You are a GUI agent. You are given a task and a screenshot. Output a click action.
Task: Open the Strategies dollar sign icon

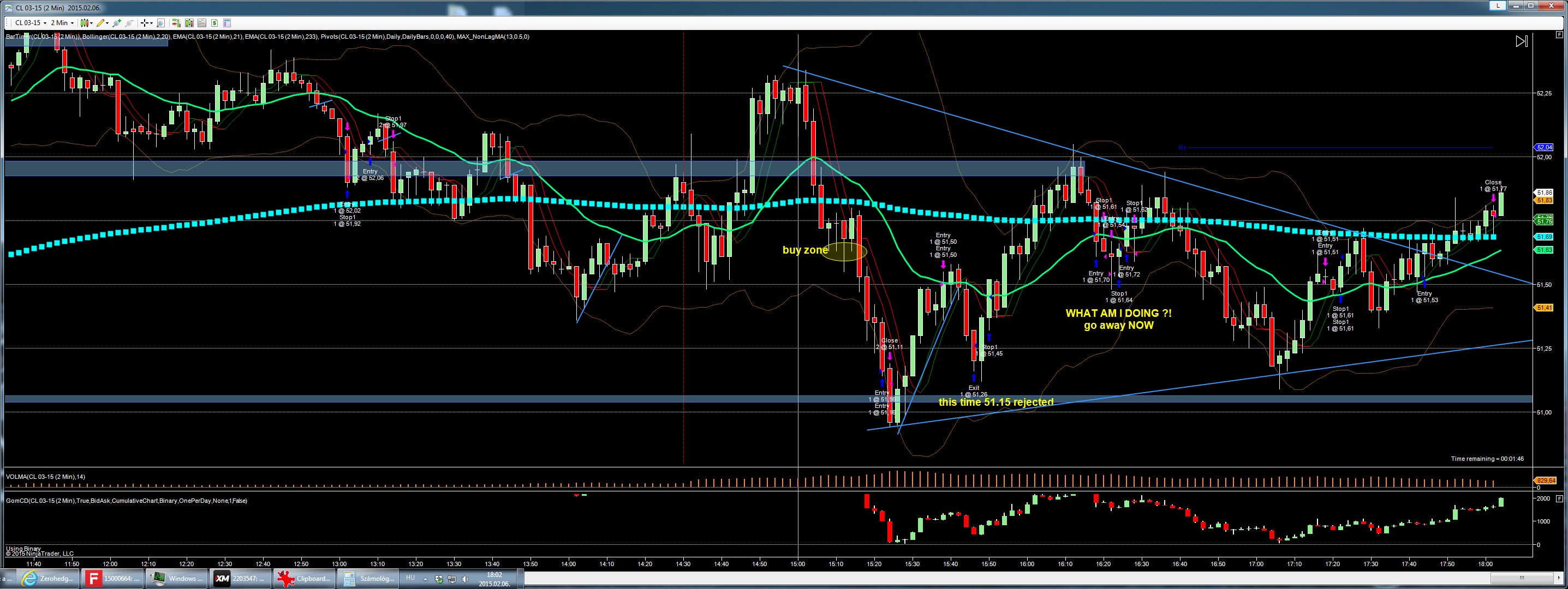click(214, 23)
